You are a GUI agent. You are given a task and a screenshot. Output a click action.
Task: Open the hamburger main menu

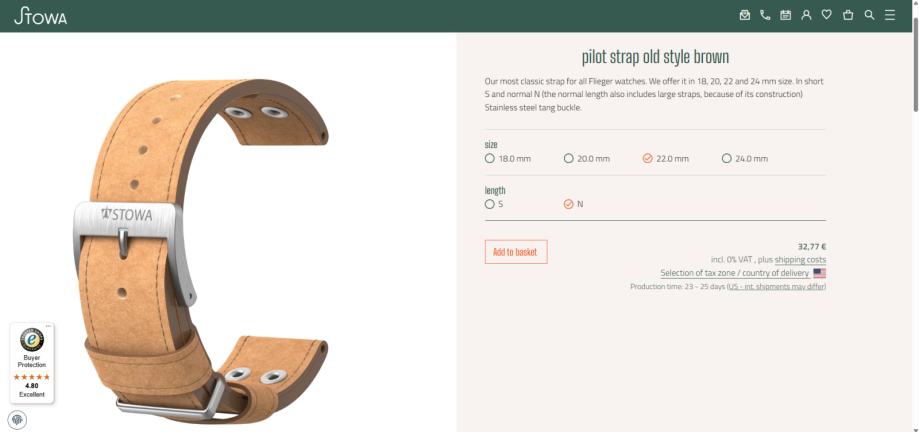click(890, 15)
